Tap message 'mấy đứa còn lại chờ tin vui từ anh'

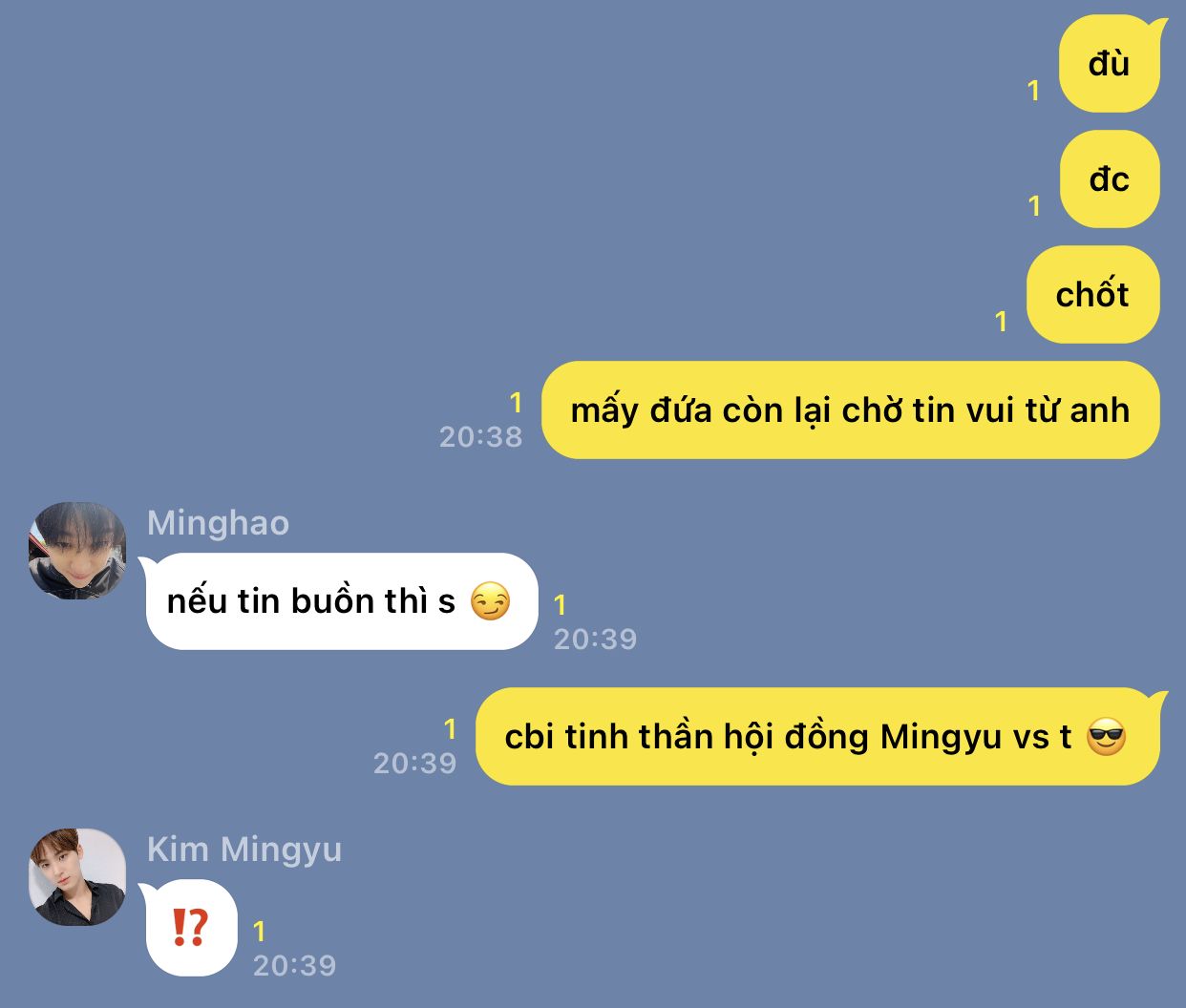[x=851, y=410]
